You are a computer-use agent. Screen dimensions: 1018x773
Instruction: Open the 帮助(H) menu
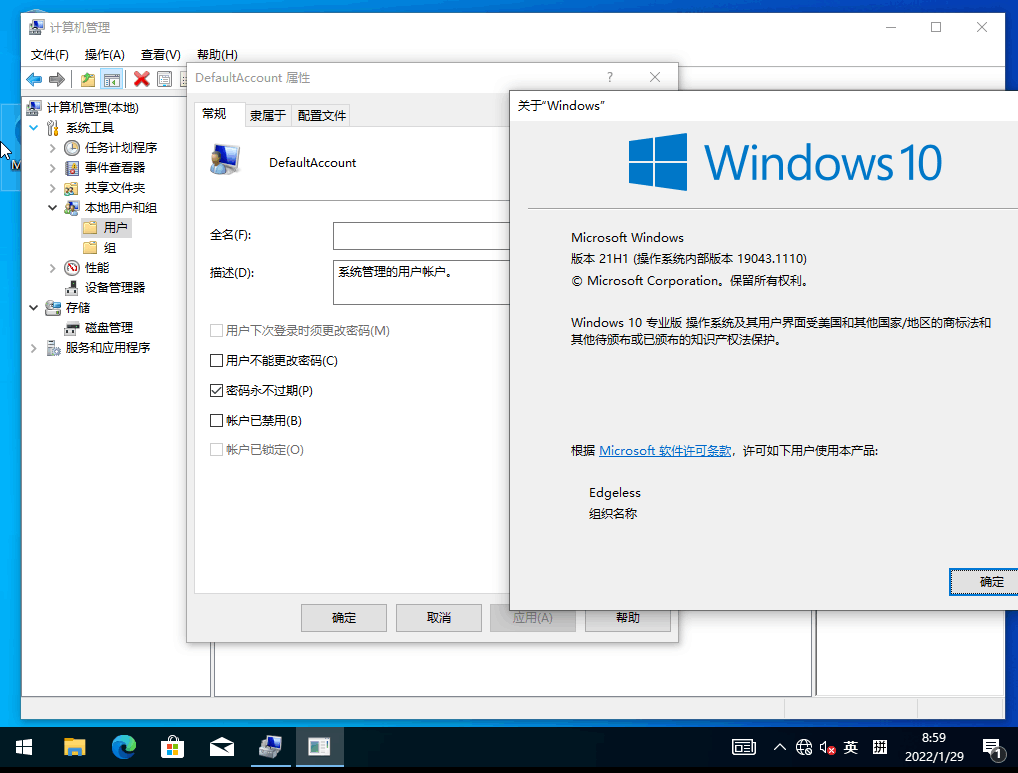[217, 55]
